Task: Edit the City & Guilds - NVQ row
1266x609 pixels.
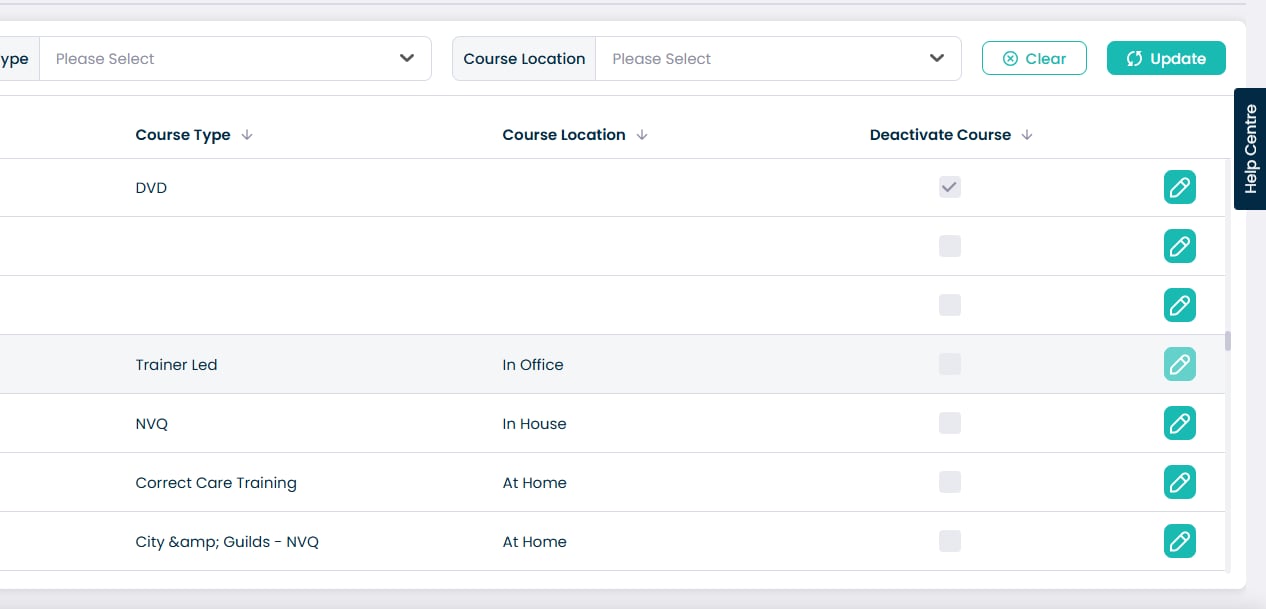Action: click(x=1179, y=542)
